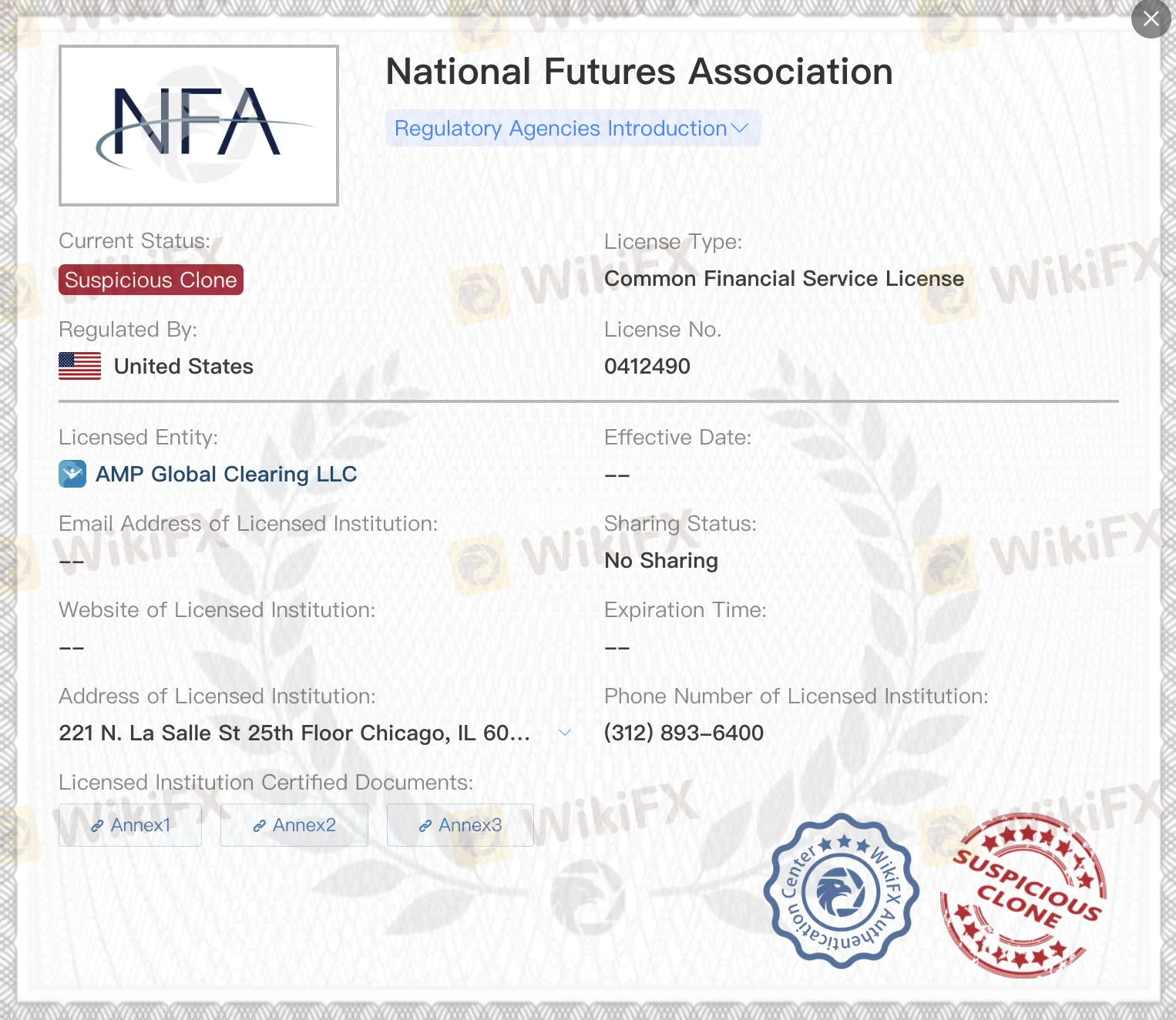Click the Common Financial Service License text
This screenshot has width=1176, height=1020.
pyautogui.click(x=784, y=278)
